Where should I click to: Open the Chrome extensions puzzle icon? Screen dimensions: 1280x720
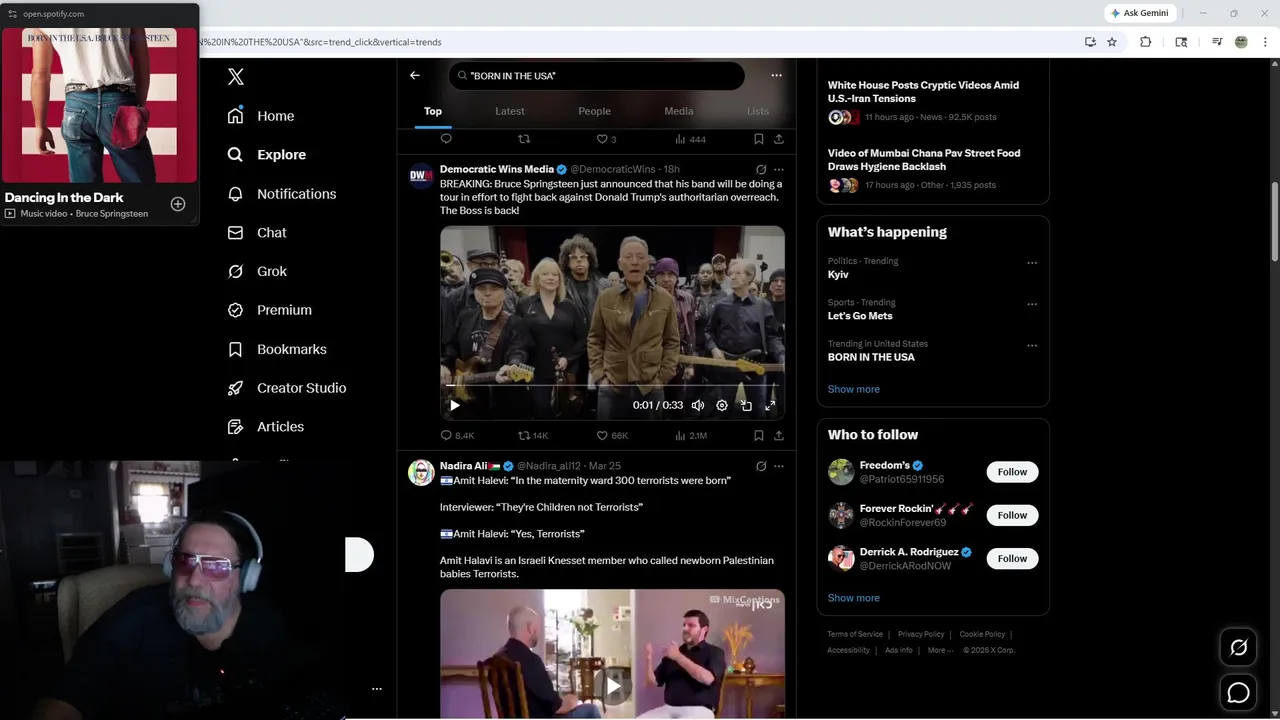pos(1146,42)
